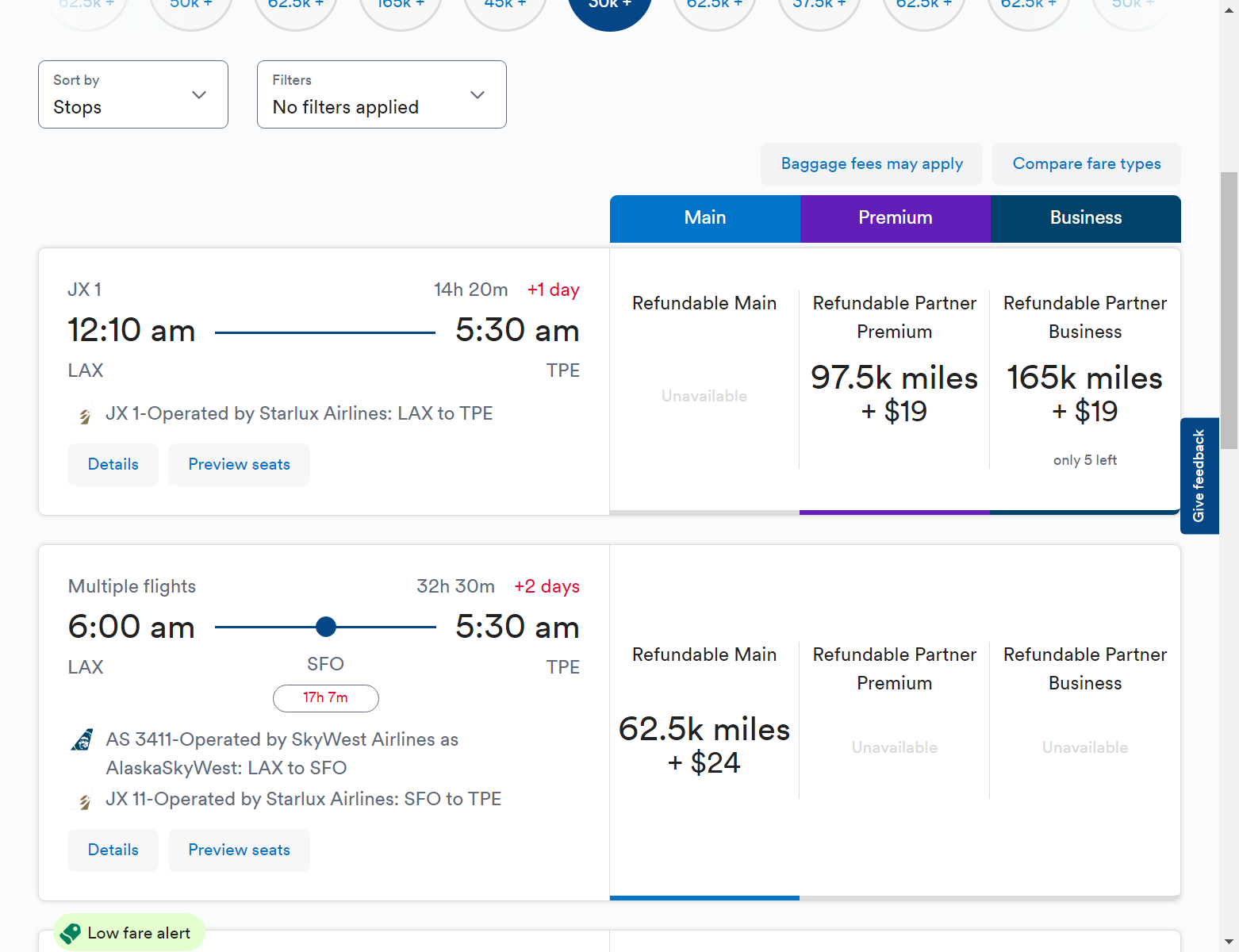The height and width of the screenshot is (952, 1239).
Task: Pick the 62.5k miles Refundable Main fare
Action: (x=704, y=745)
